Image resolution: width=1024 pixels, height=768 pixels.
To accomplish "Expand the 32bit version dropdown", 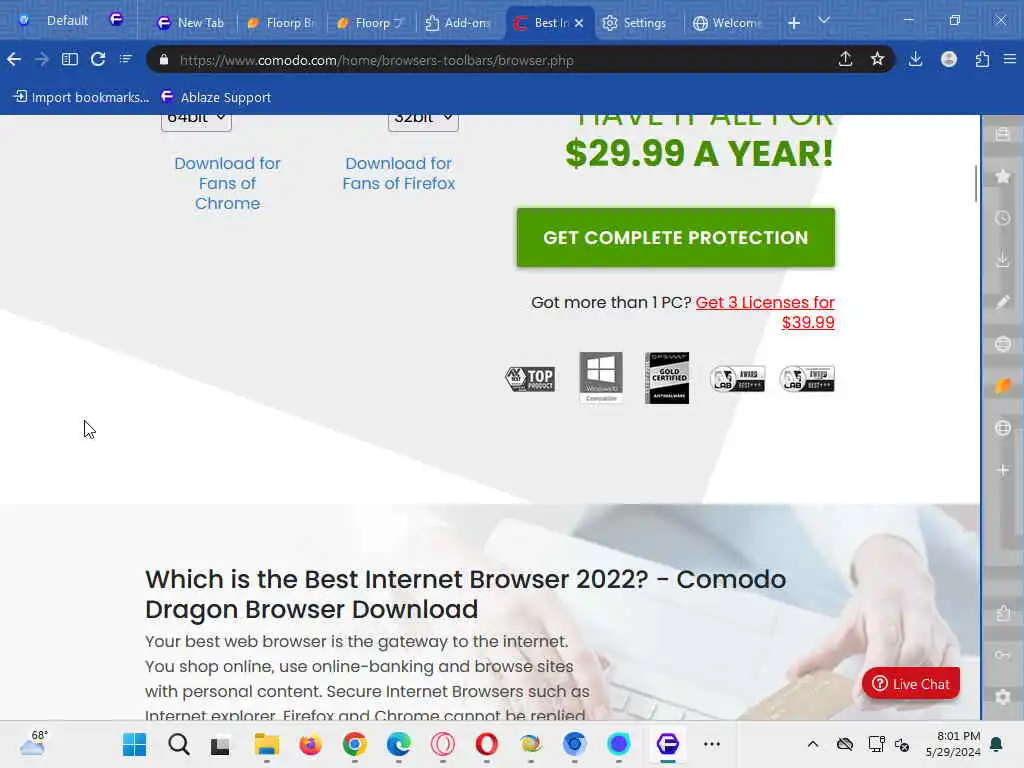I will (423, 120).
